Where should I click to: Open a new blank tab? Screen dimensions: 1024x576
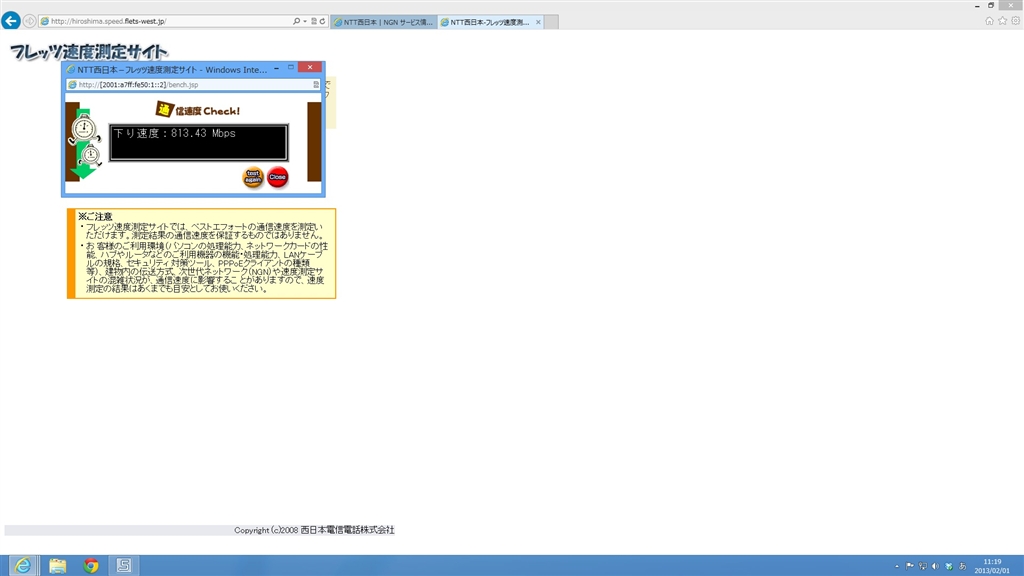(x=551, y=22)
